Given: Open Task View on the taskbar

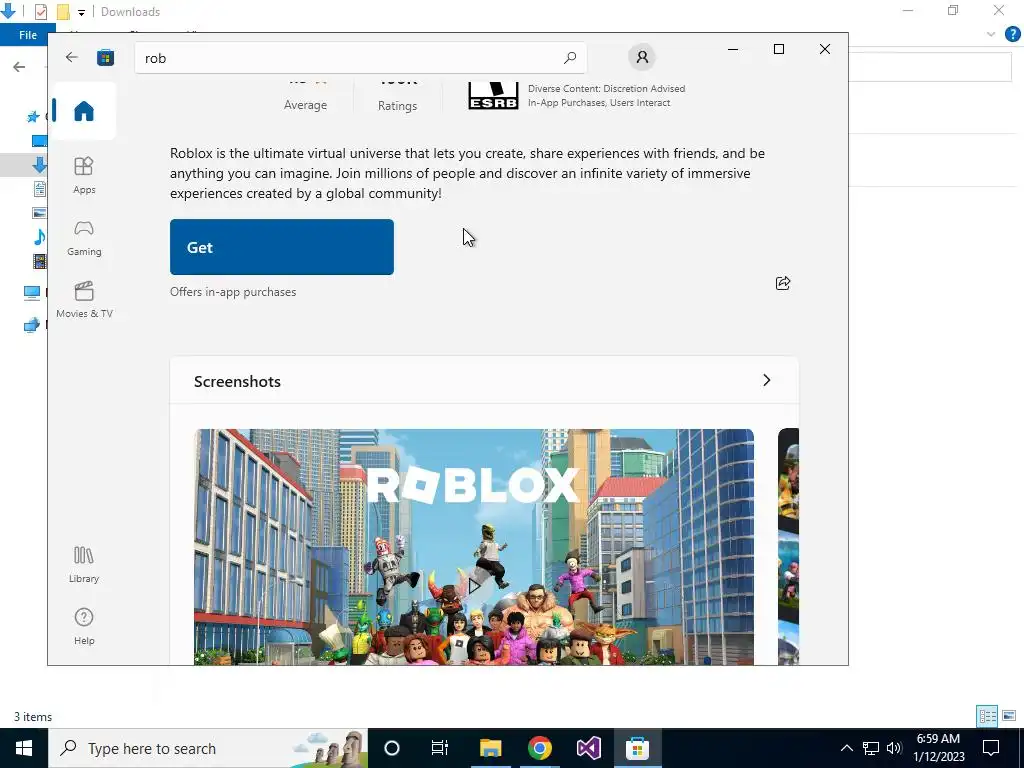Looking at the screenshot, I should pyautogui.click(x=440, y=748).
